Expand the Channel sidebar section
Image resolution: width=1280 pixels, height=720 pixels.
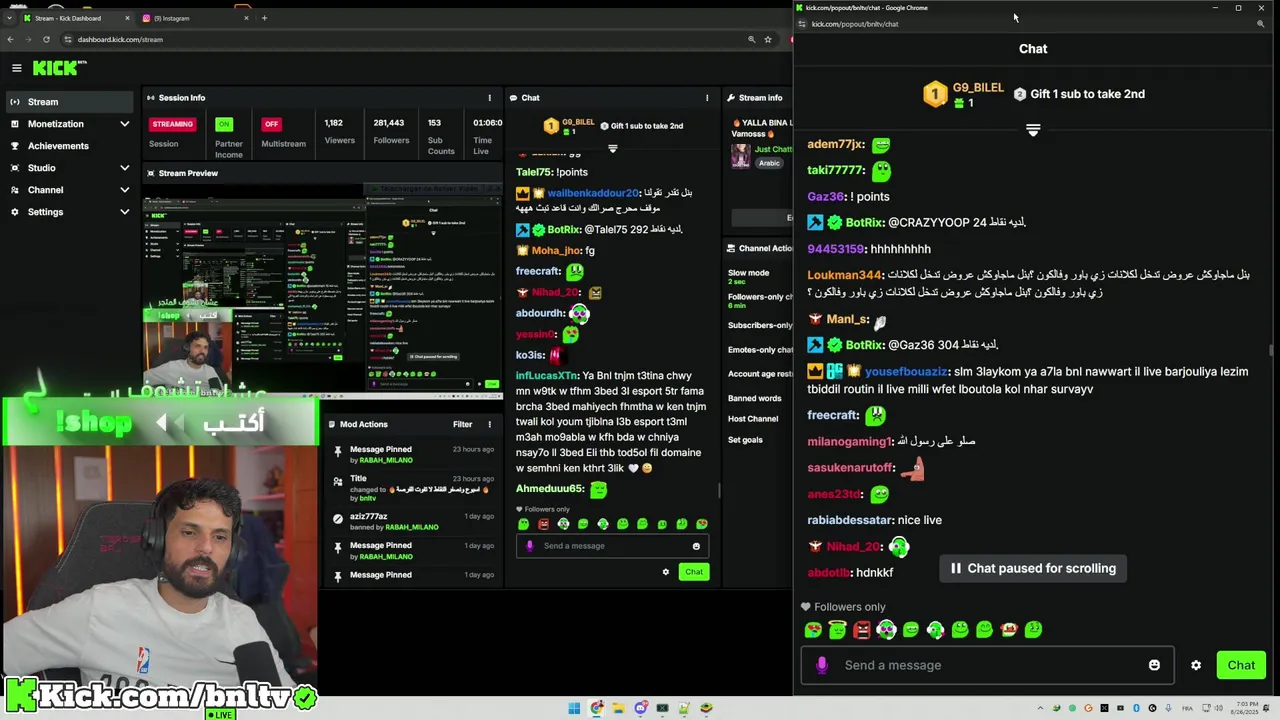[125, 190]
